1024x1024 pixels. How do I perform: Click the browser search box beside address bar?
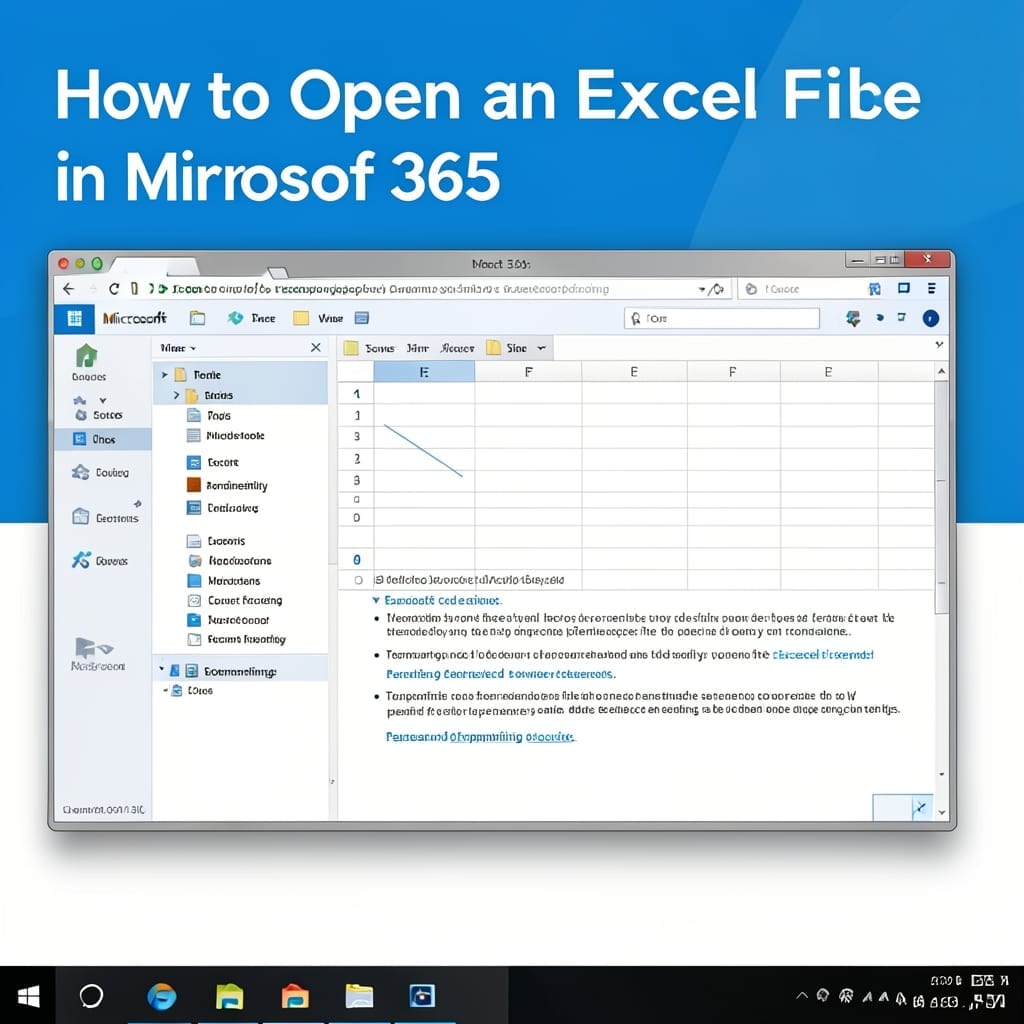point(810,289)
